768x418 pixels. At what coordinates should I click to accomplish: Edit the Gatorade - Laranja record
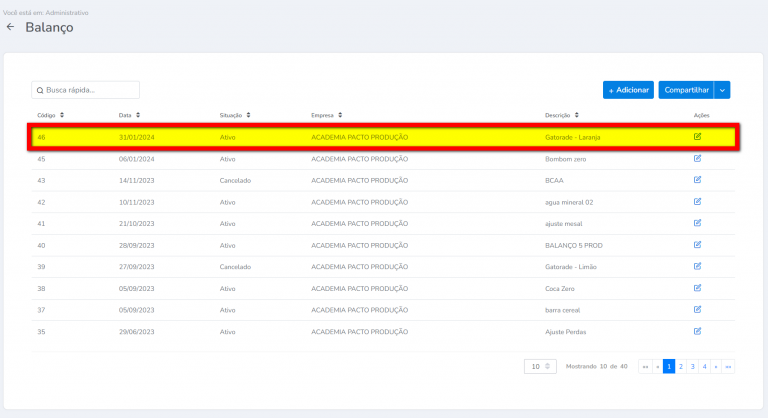697,137
